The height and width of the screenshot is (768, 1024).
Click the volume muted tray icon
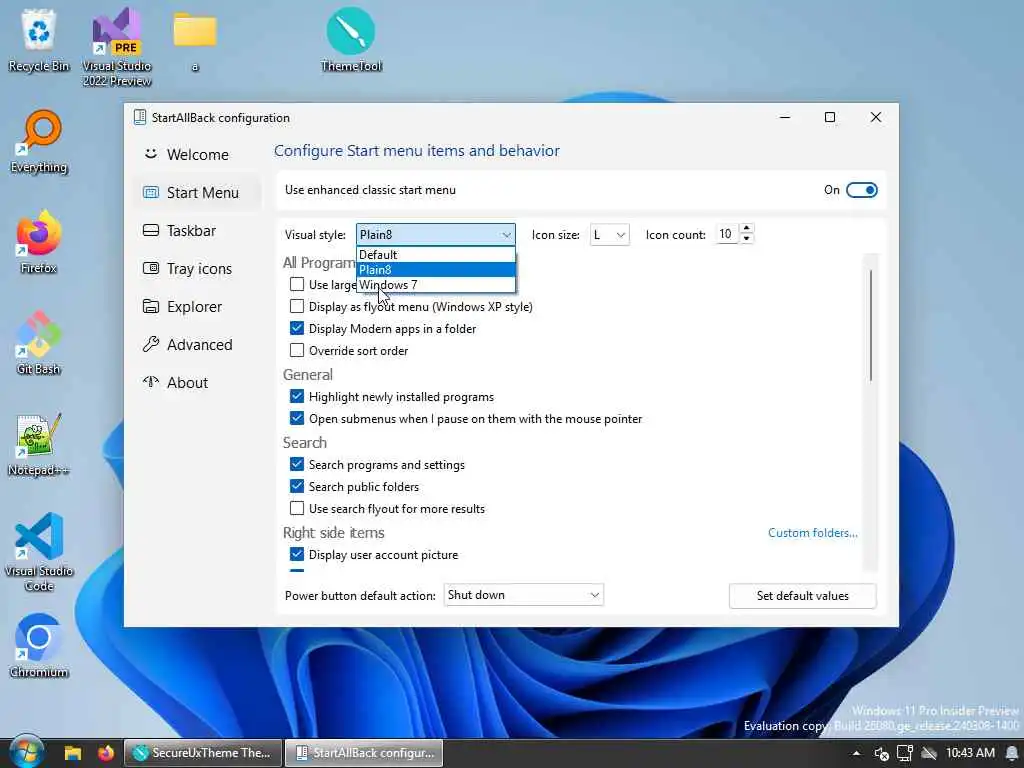[x=881, y=754]
